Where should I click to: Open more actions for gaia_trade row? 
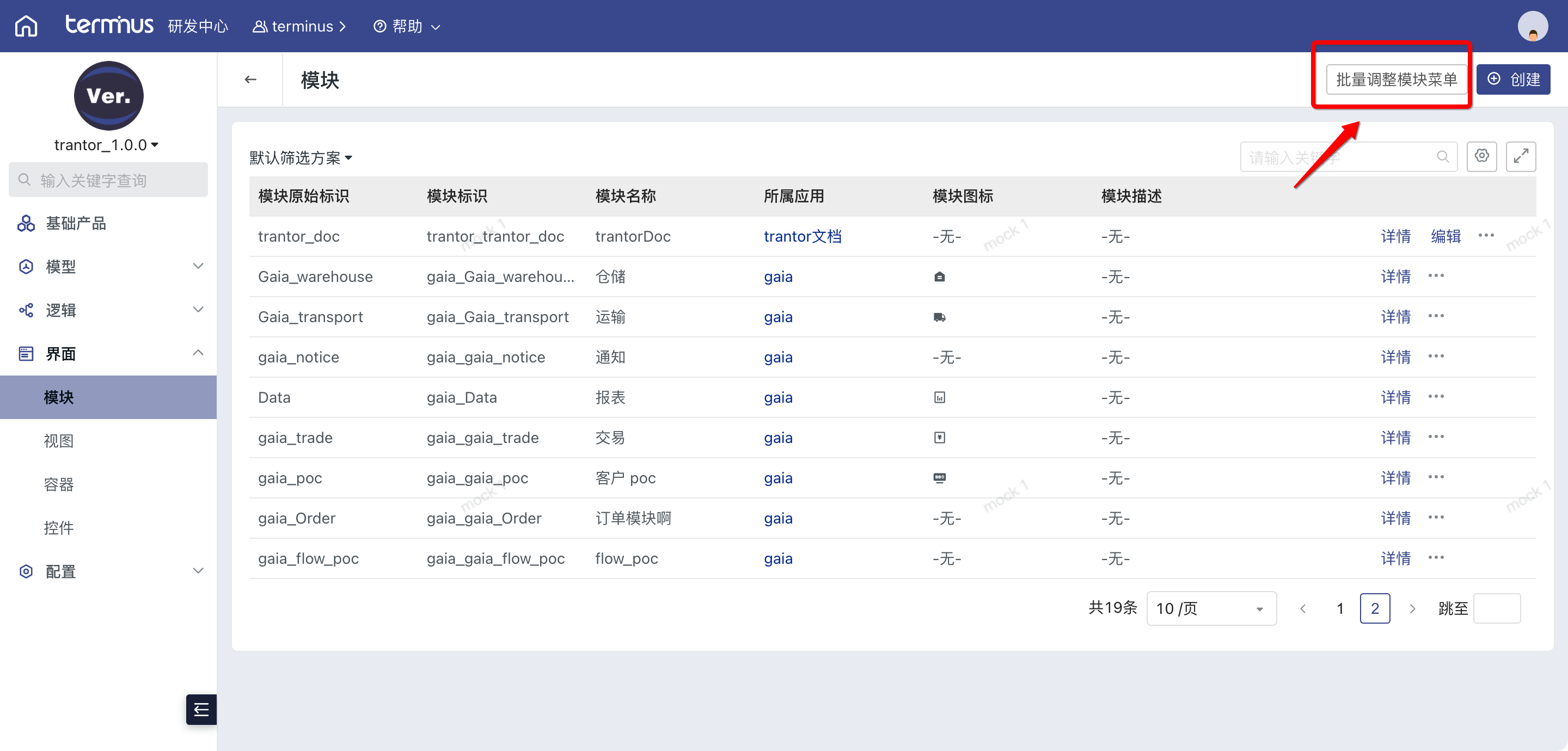pyautogui.click(x=1436, y=436)
